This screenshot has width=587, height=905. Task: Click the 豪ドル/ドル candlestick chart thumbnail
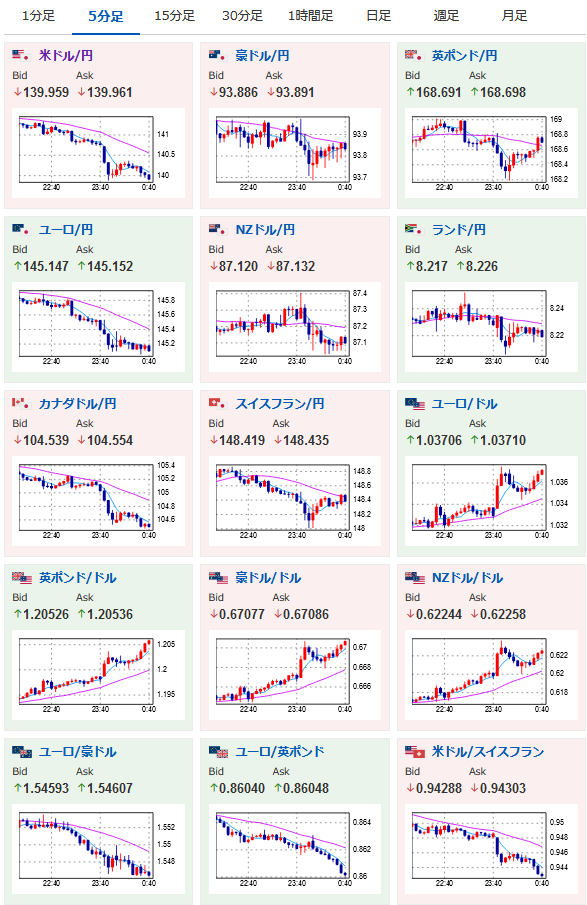[x=290, y=675]
